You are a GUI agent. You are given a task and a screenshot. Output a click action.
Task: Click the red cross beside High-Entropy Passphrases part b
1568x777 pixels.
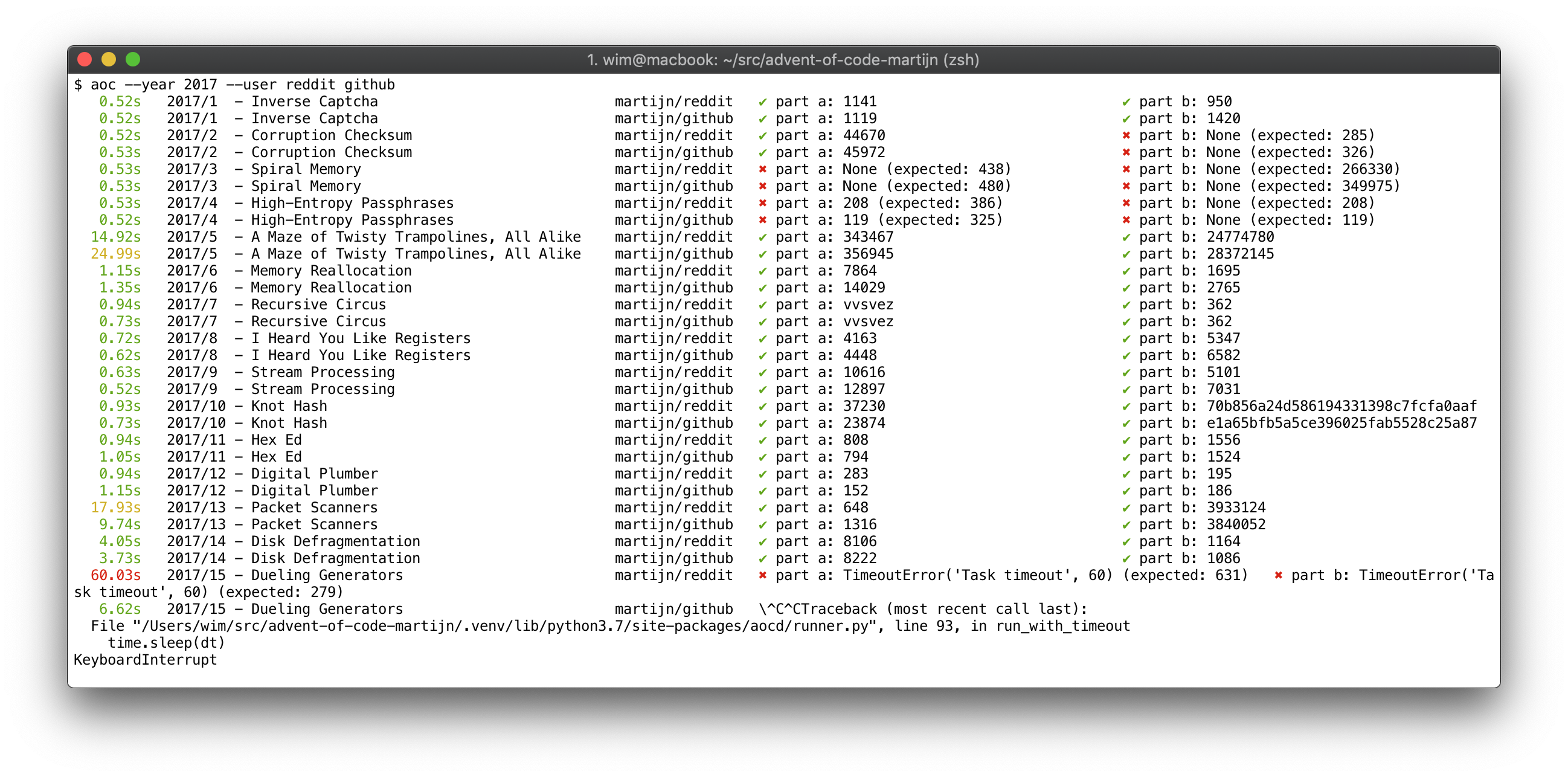[x=1126, y=203]
